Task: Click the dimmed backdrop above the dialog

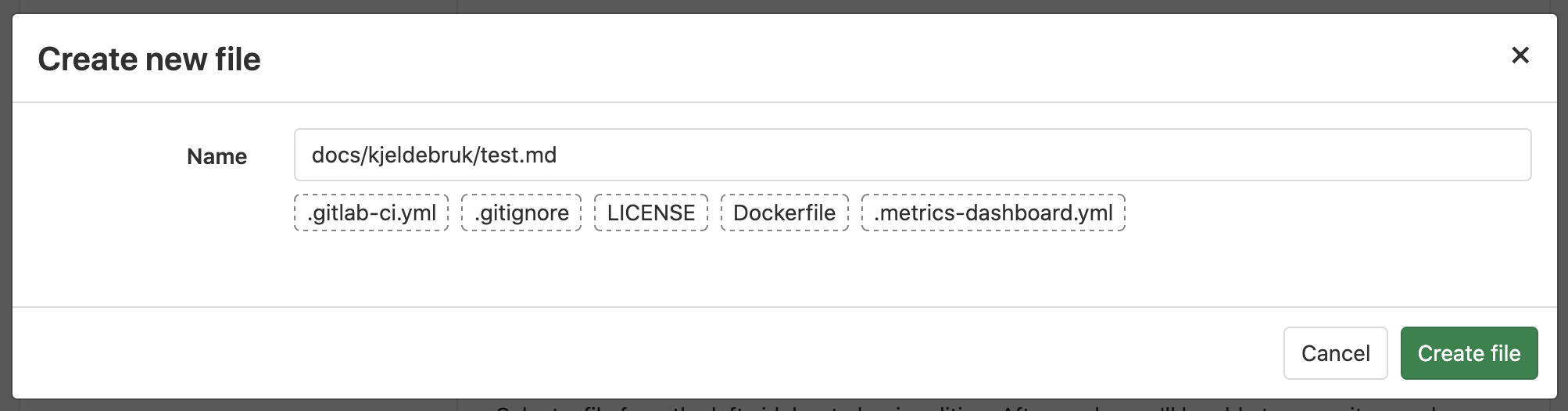Action: pos(782,6)
